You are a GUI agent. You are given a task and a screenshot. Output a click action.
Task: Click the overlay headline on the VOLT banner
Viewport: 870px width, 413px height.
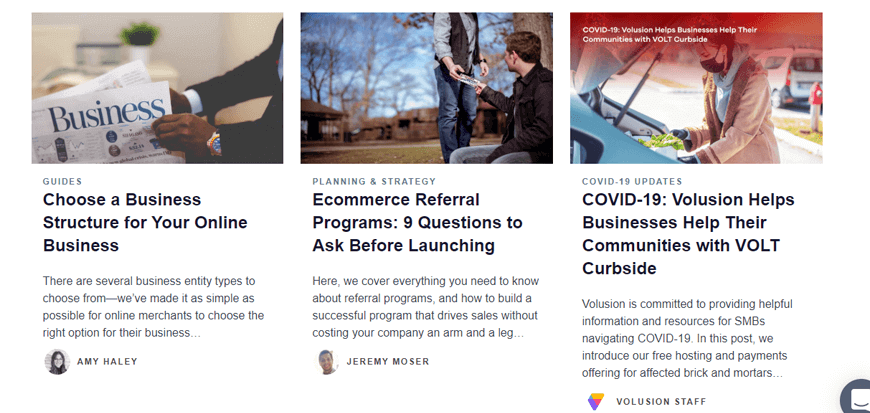point(669,34)
